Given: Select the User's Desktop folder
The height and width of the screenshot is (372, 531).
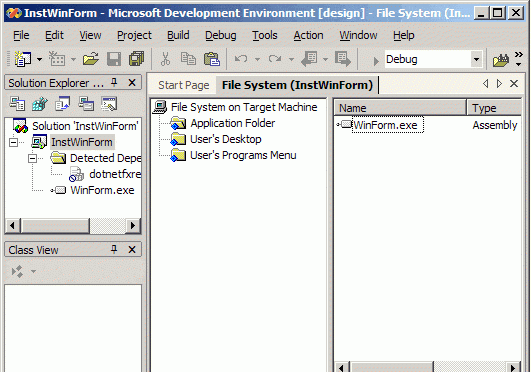Looking at the screenshot, I should click(226, 139).
